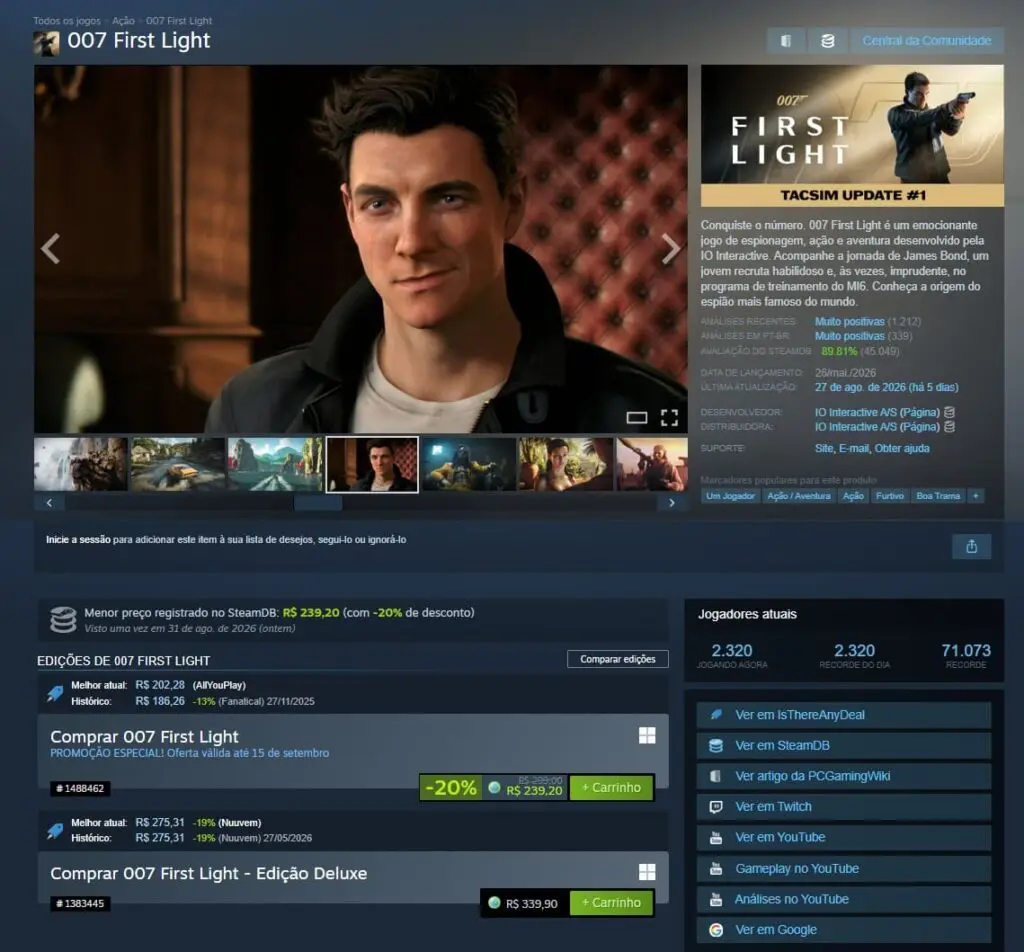Image resolution: width=1024 pixels, height=952 pixels.
Task: Add 007 First Light to cart
Action: [611, 787]
